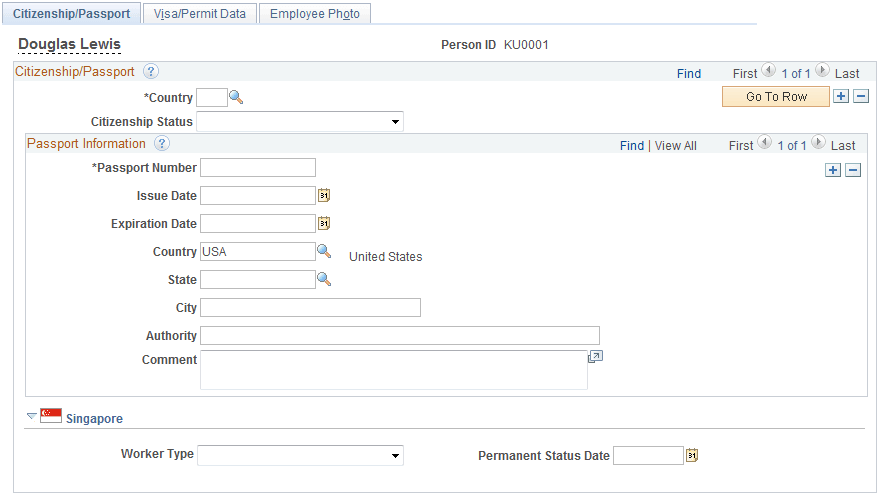The width and height of the screenshot is (882, 498).
Task: Open the Permanent Status Date calendar
Action: click(692, 456)
